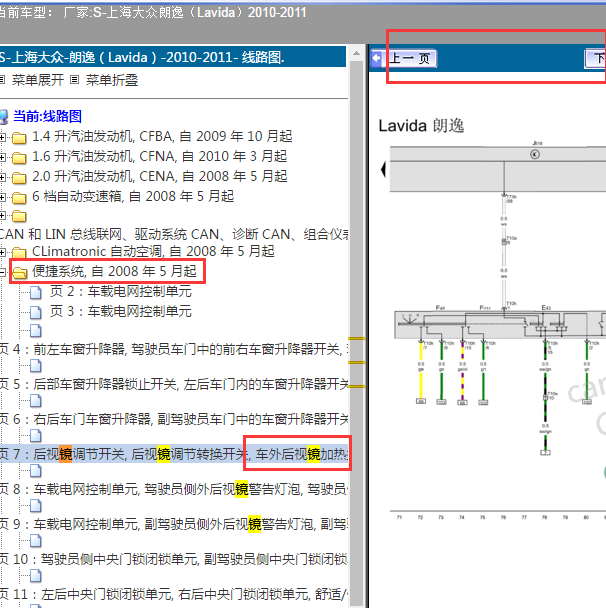The width and height of the screenshot is (606, 608).
Task: Expand the 6 档自动变速箱 folder
Action: coord(2,197)
